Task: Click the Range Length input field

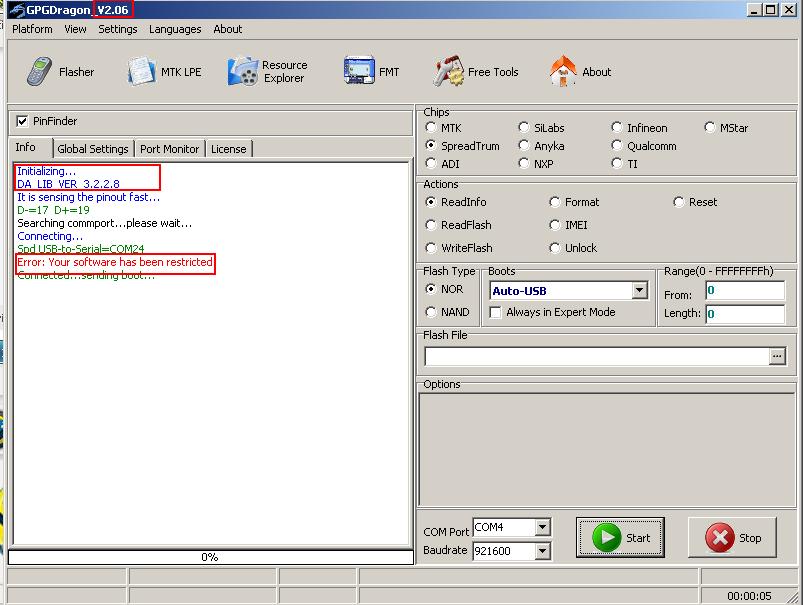Action: coord(745,314)
